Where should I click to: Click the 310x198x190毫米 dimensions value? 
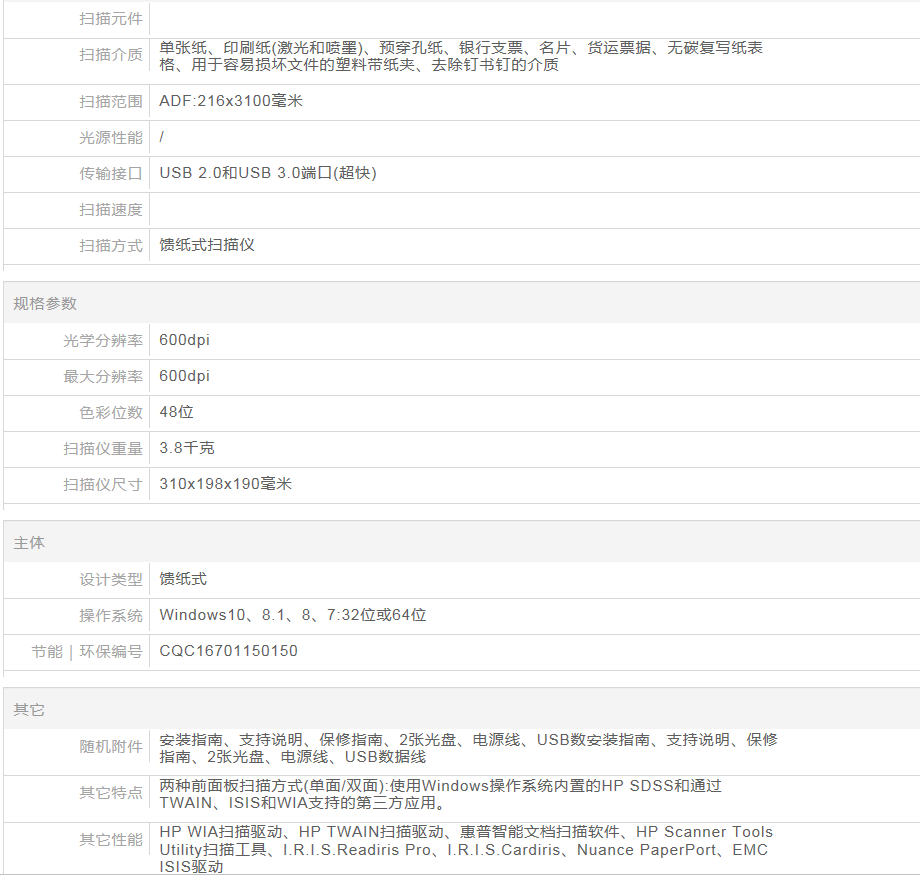225,484
